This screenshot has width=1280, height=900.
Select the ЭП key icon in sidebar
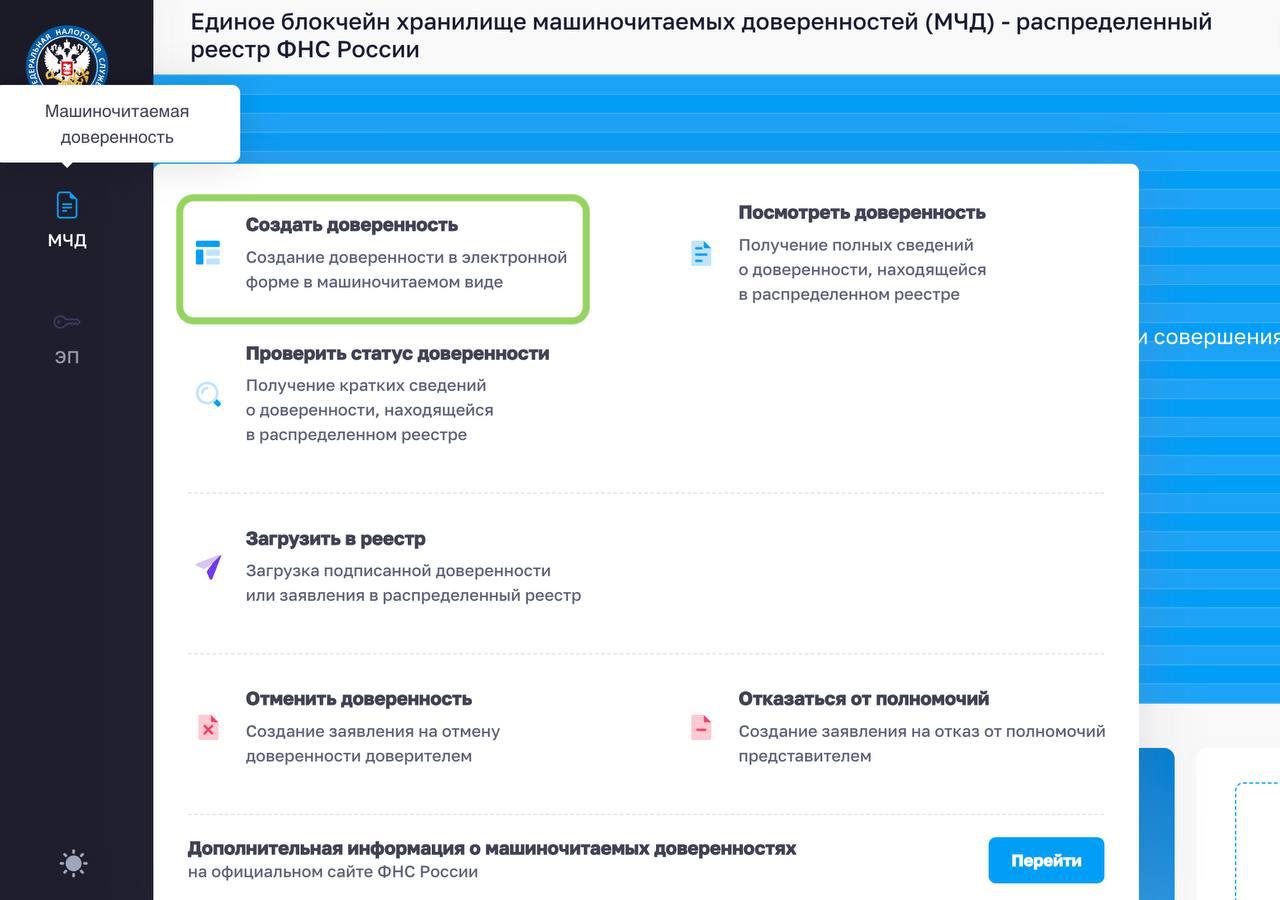(x=67, y=322)
